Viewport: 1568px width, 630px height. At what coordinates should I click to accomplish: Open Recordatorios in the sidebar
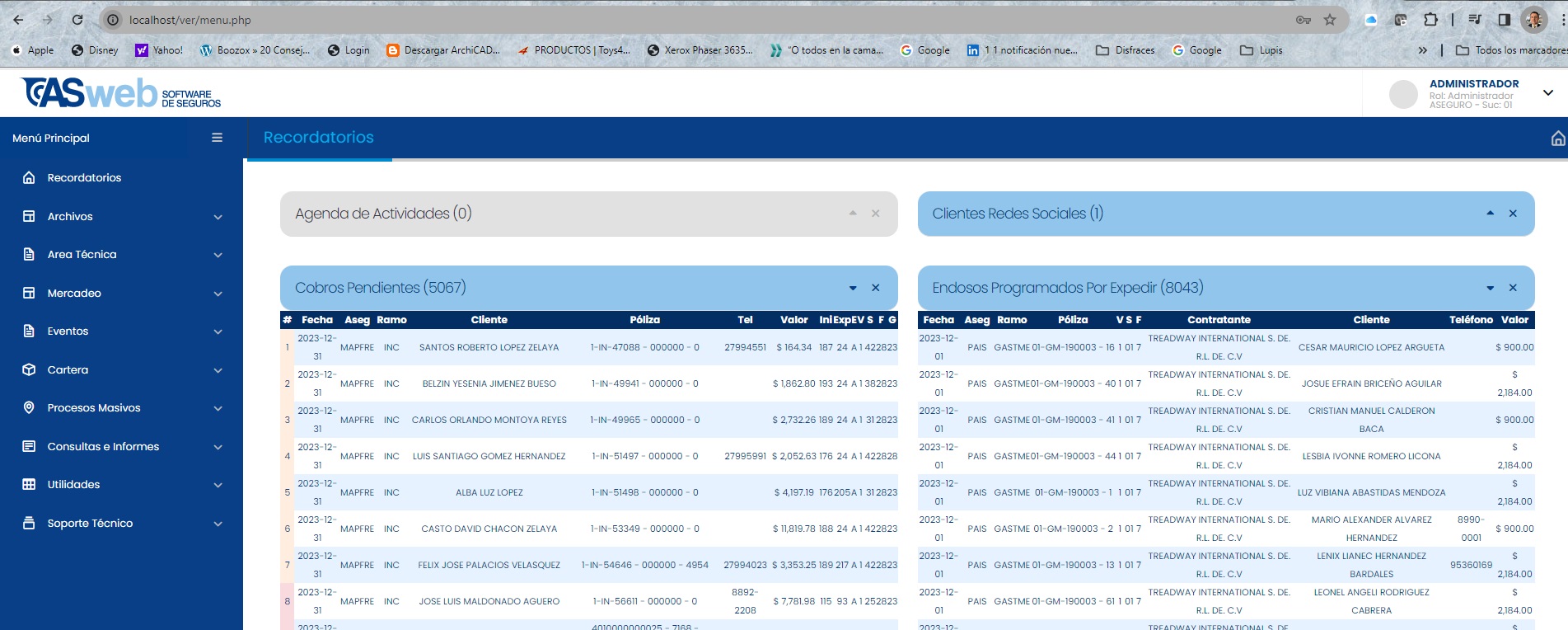click(84, 177)
